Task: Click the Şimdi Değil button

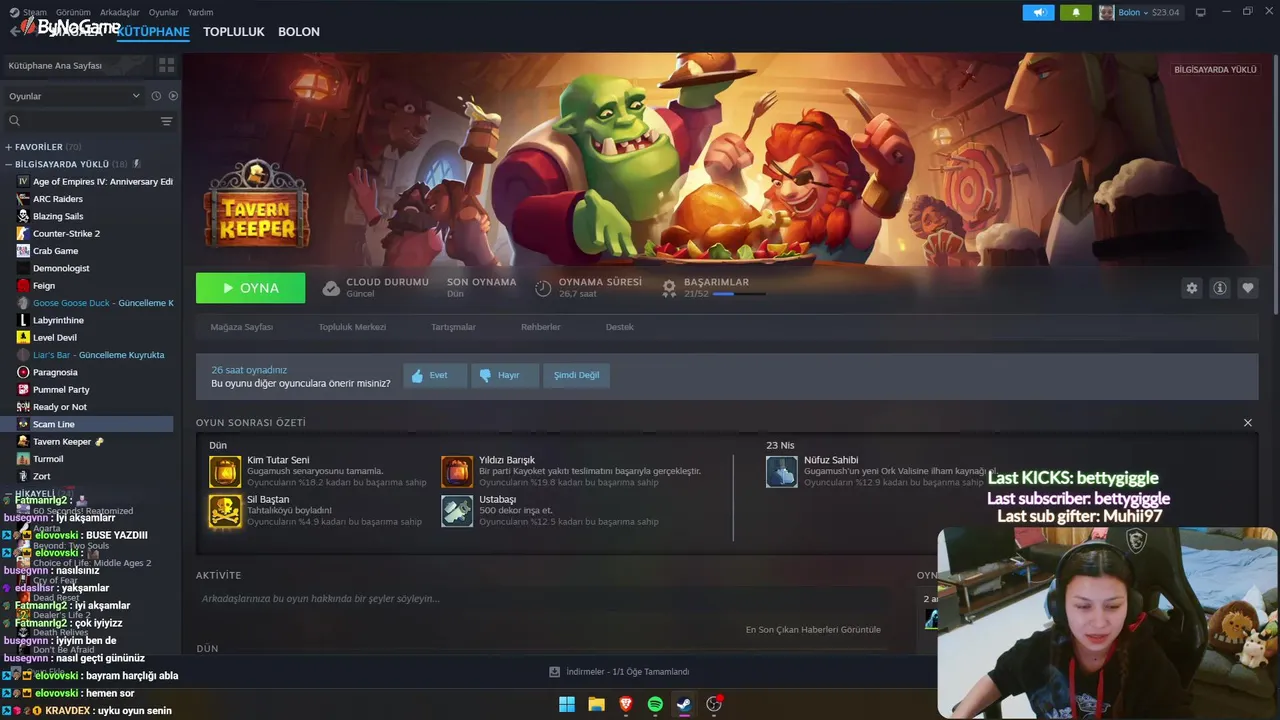Action: 577,375
